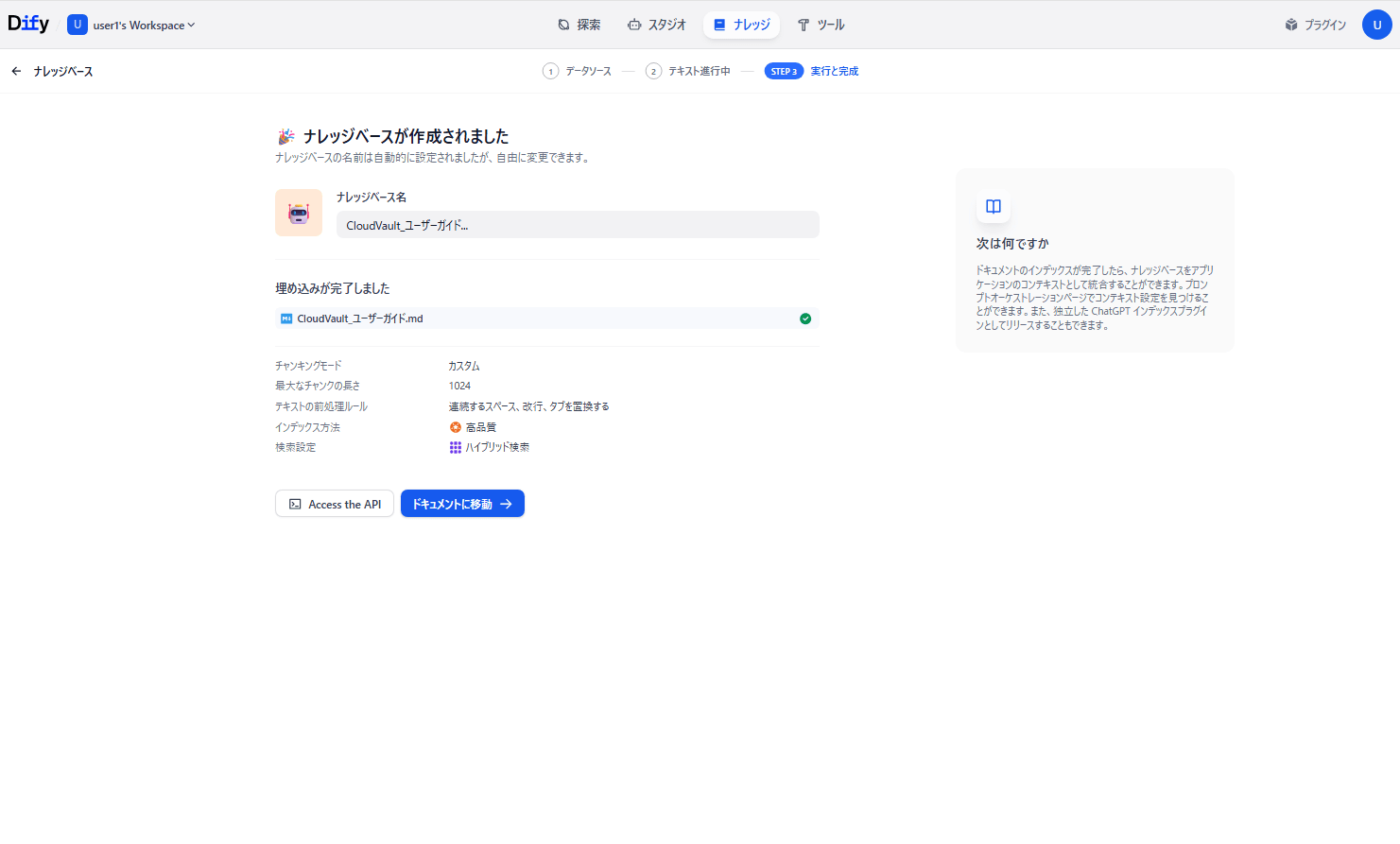The image size is (1400, 844).
Task: Click the ドキュメントに移動 button
Action: [x=462, y=504]
